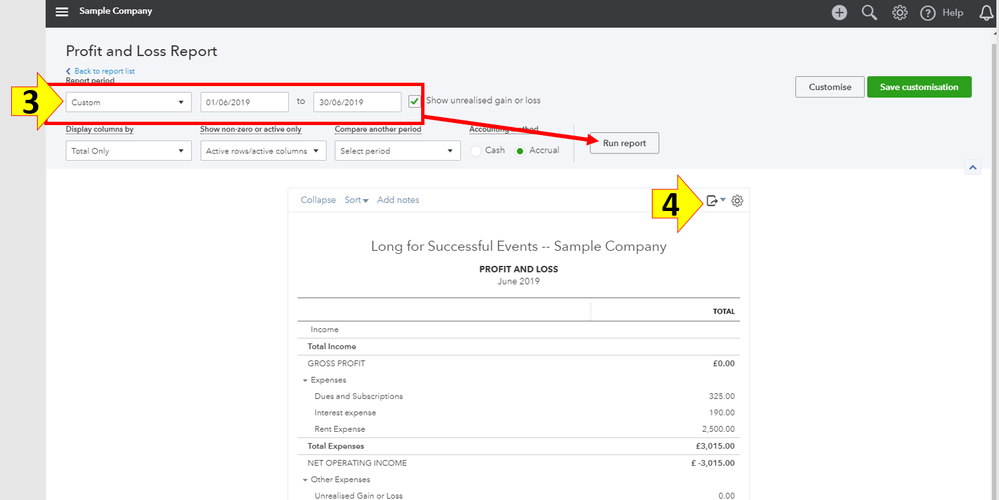
Task: Click Collapse in report toolbar
Action: coord(318,200)
